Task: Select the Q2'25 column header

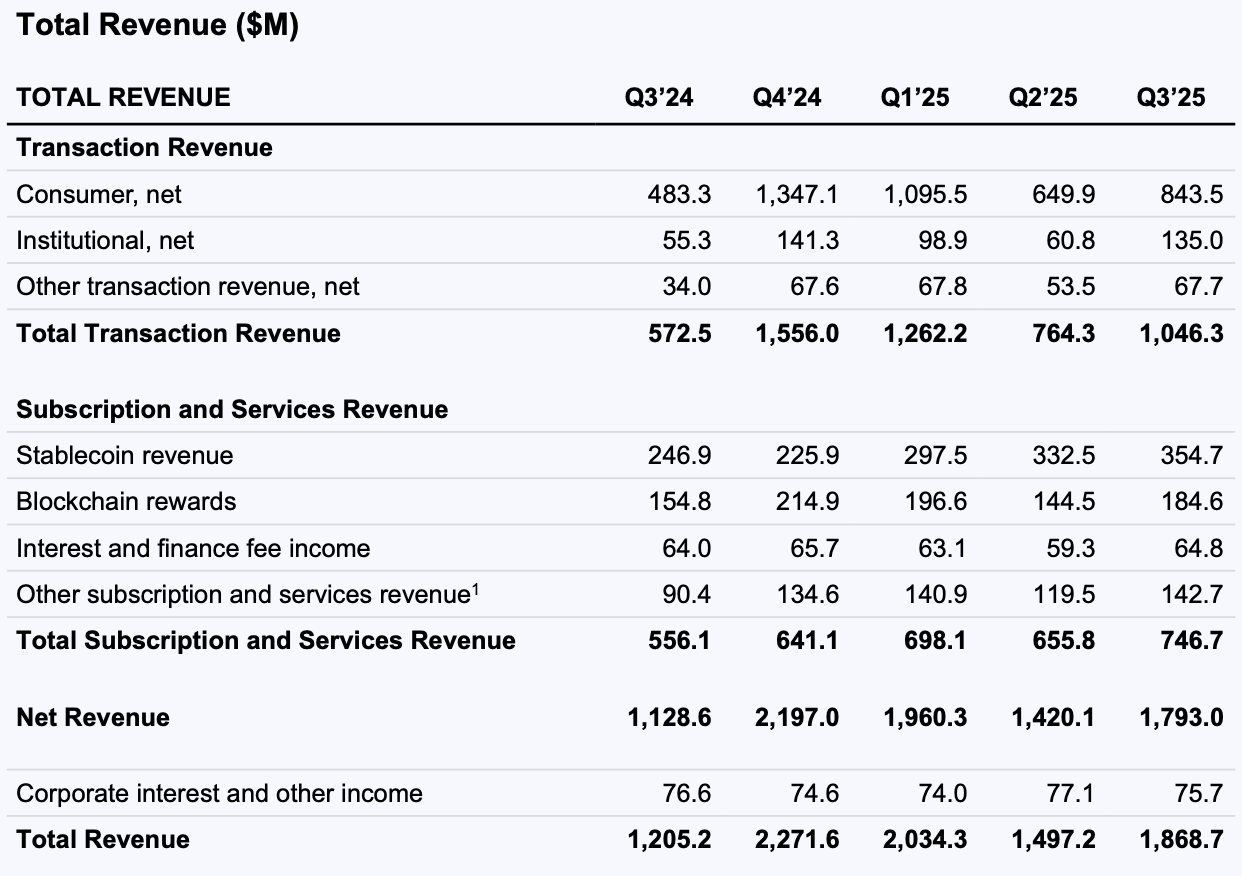Action: click(1041, 97)
